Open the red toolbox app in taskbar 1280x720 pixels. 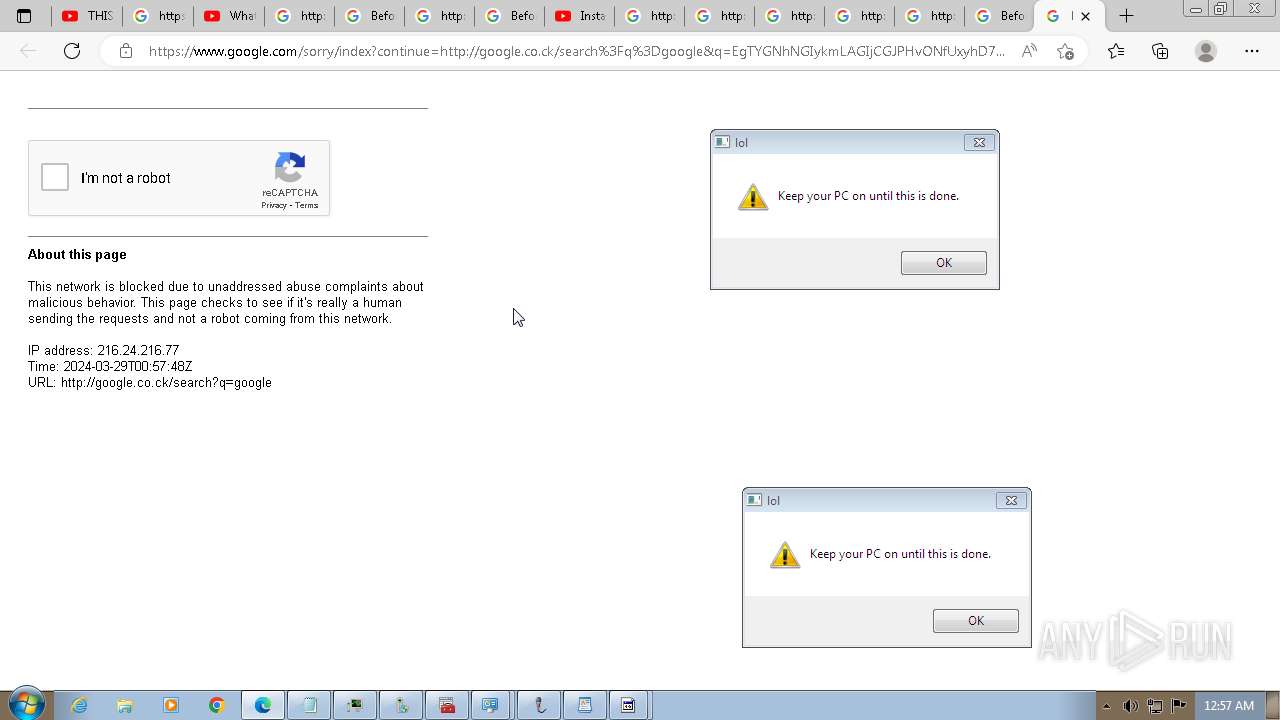pos(447,705)
